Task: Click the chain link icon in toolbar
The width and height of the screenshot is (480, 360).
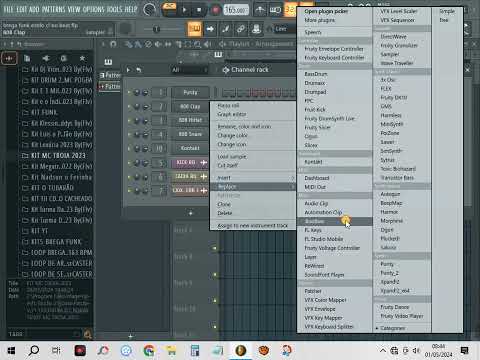Action: click(241, 29)
